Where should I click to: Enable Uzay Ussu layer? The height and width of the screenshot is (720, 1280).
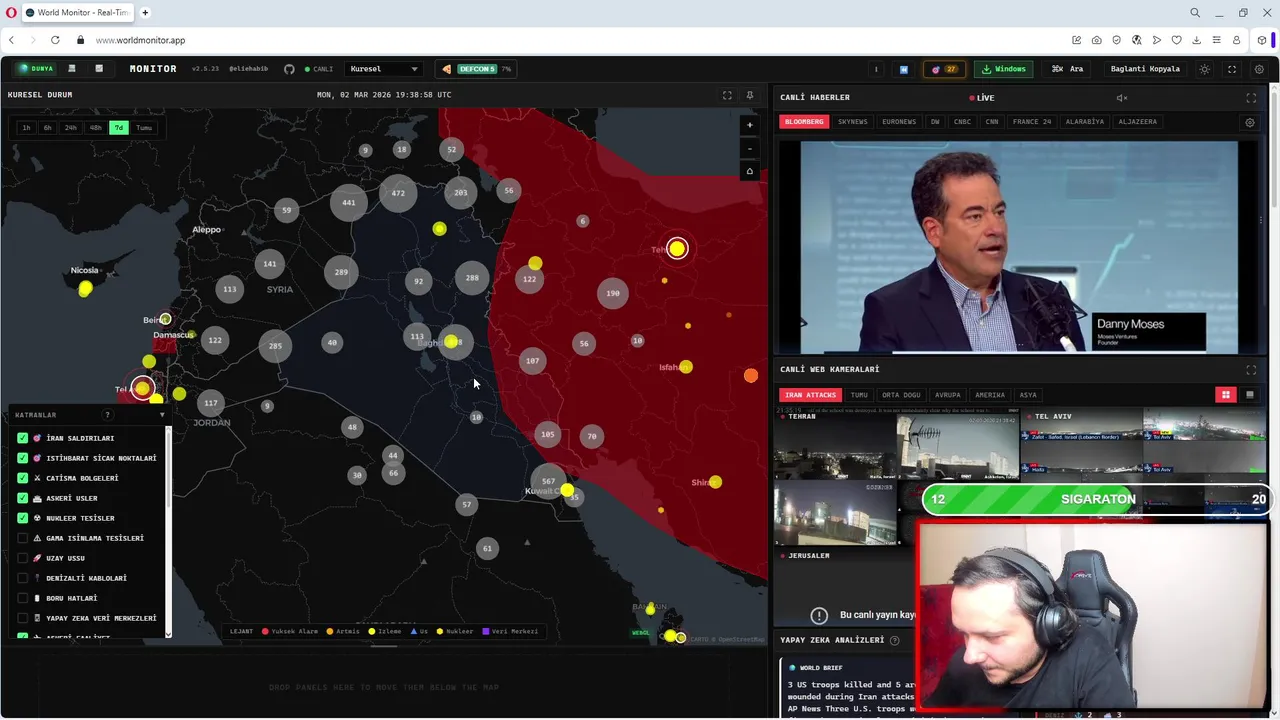tap(23, 558)
